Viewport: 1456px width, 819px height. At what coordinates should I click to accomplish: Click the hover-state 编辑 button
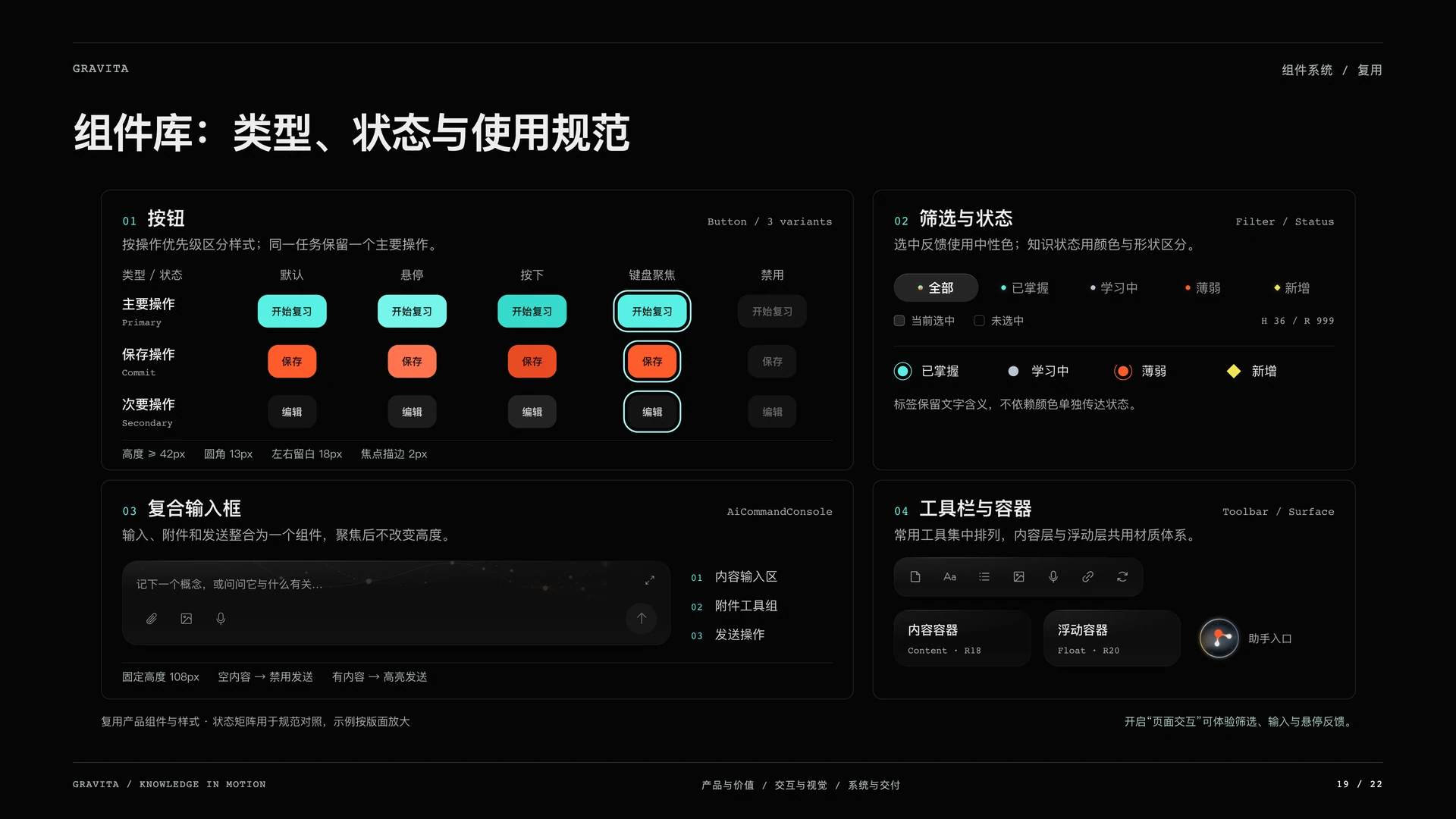coord(412,412)
